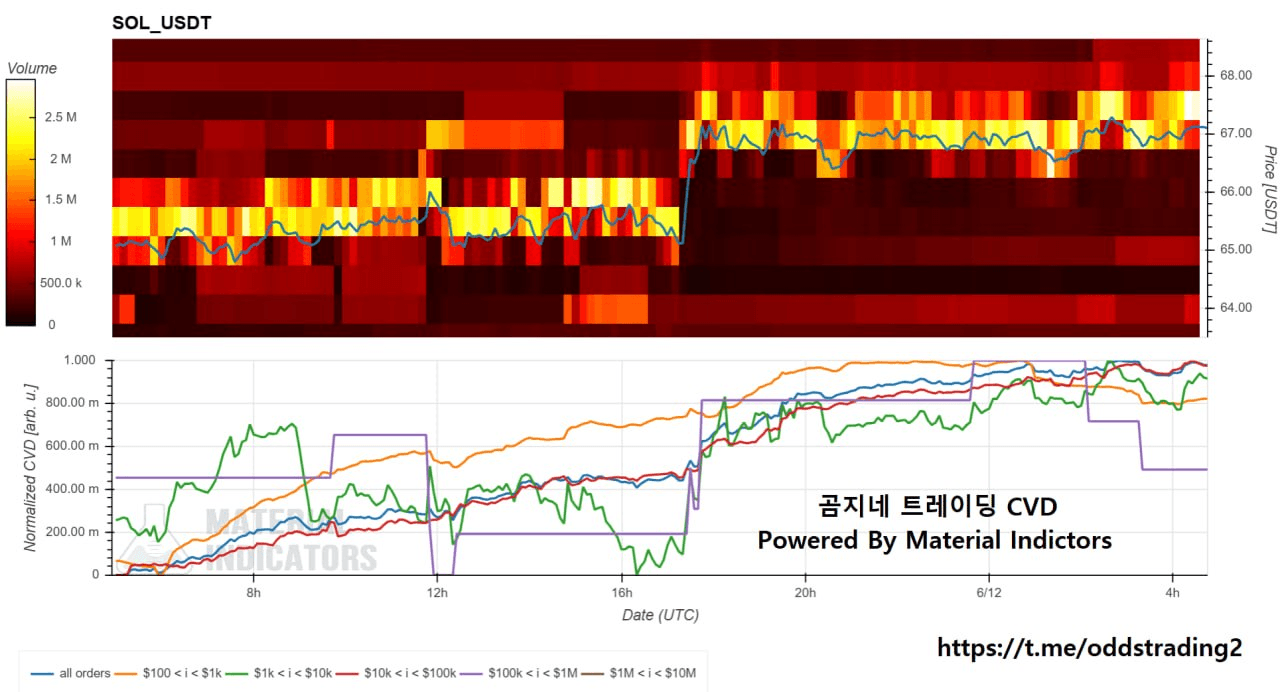Image resolution: width=1280 pixels, height=692 pixels.
Task: Open the t.me/oddstrading2 link
Action: (1090, 648)
